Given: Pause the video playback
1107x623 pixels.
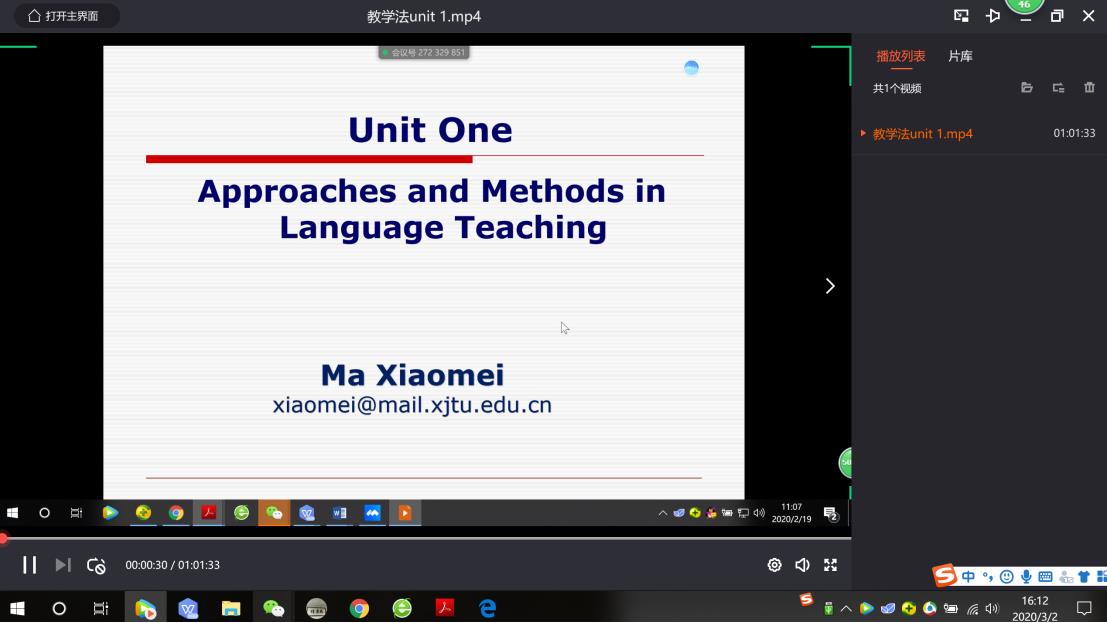Looking at the screenshot, I should pos(30,565).
